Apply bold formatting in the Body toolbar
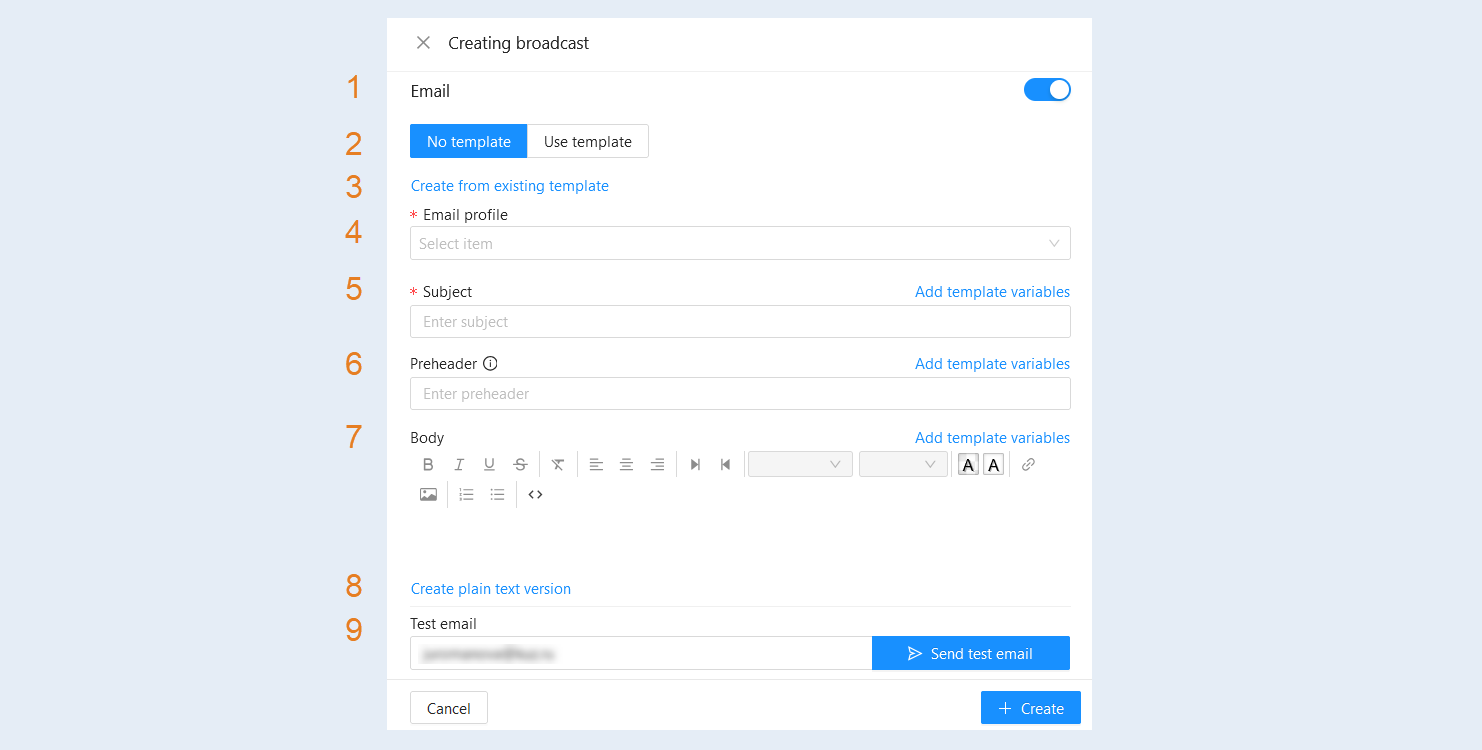1482x750 pixels. 428,464
